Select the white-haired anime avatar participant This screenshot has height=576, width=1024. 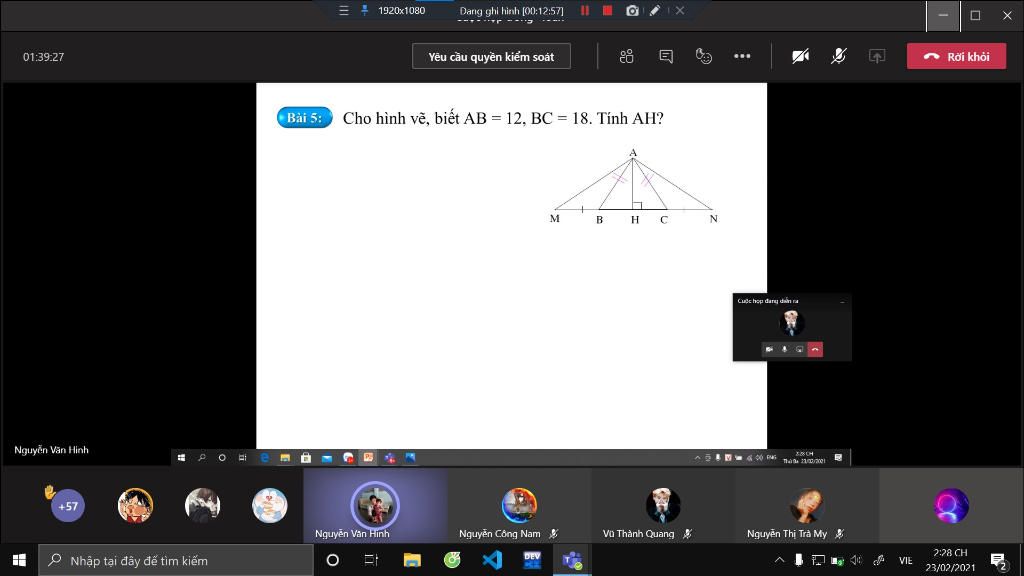pyautogui.click(x=202, y=505)
